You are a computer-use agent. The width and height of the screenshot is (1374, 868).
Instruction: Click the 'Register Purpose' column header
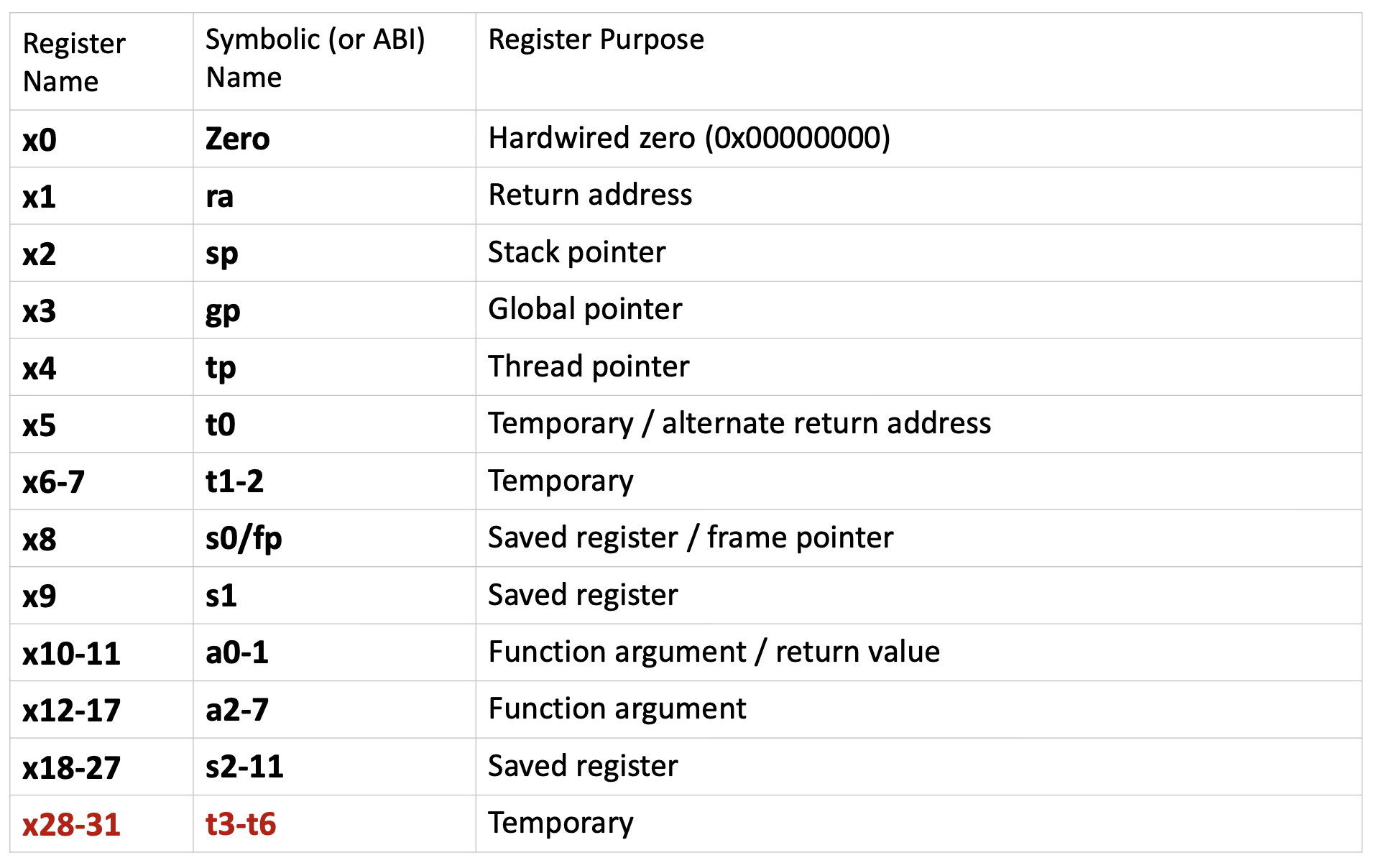tap(596, 40)
